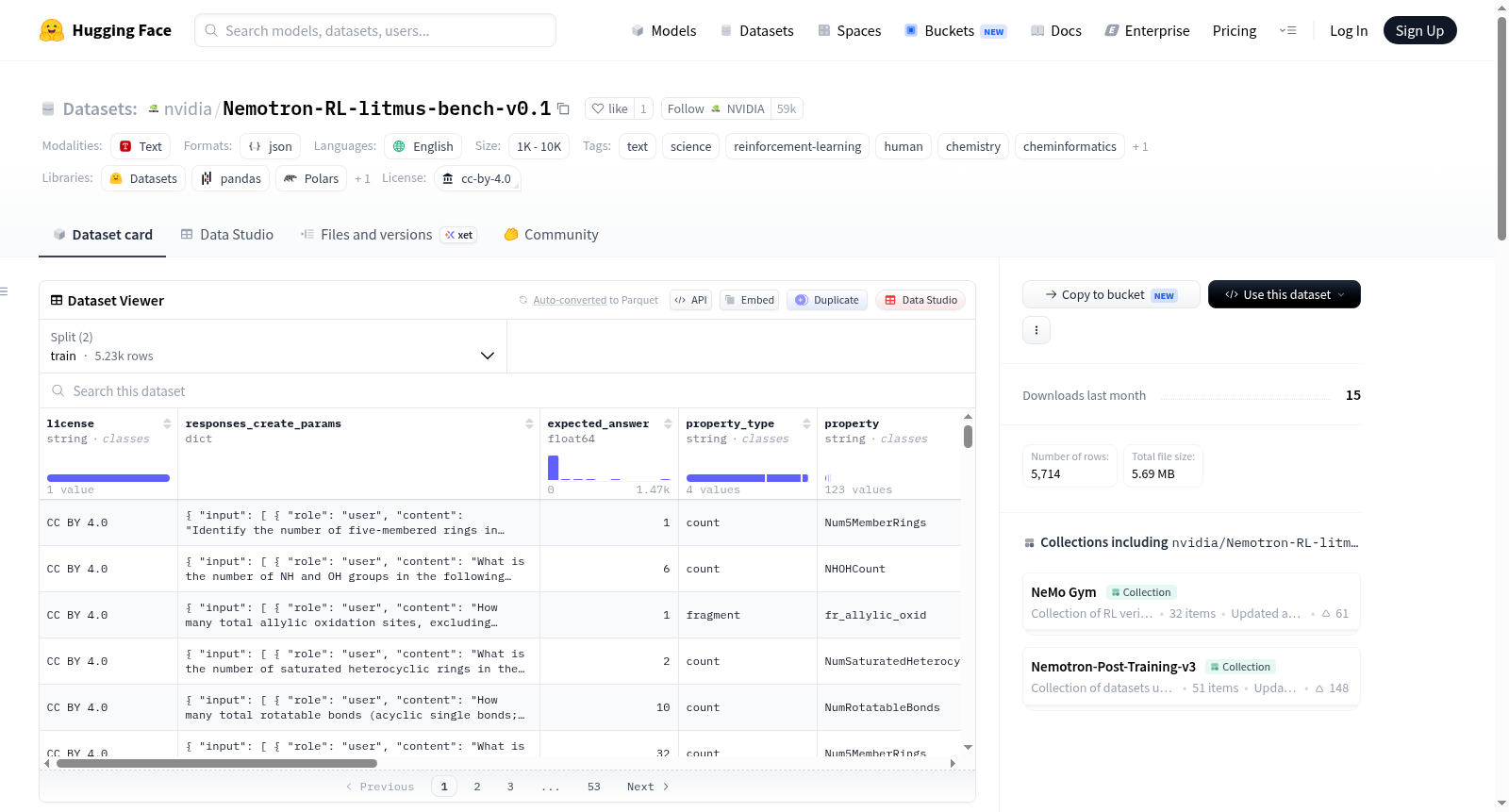Click the expected_answer histogram bar

[554, 468]
